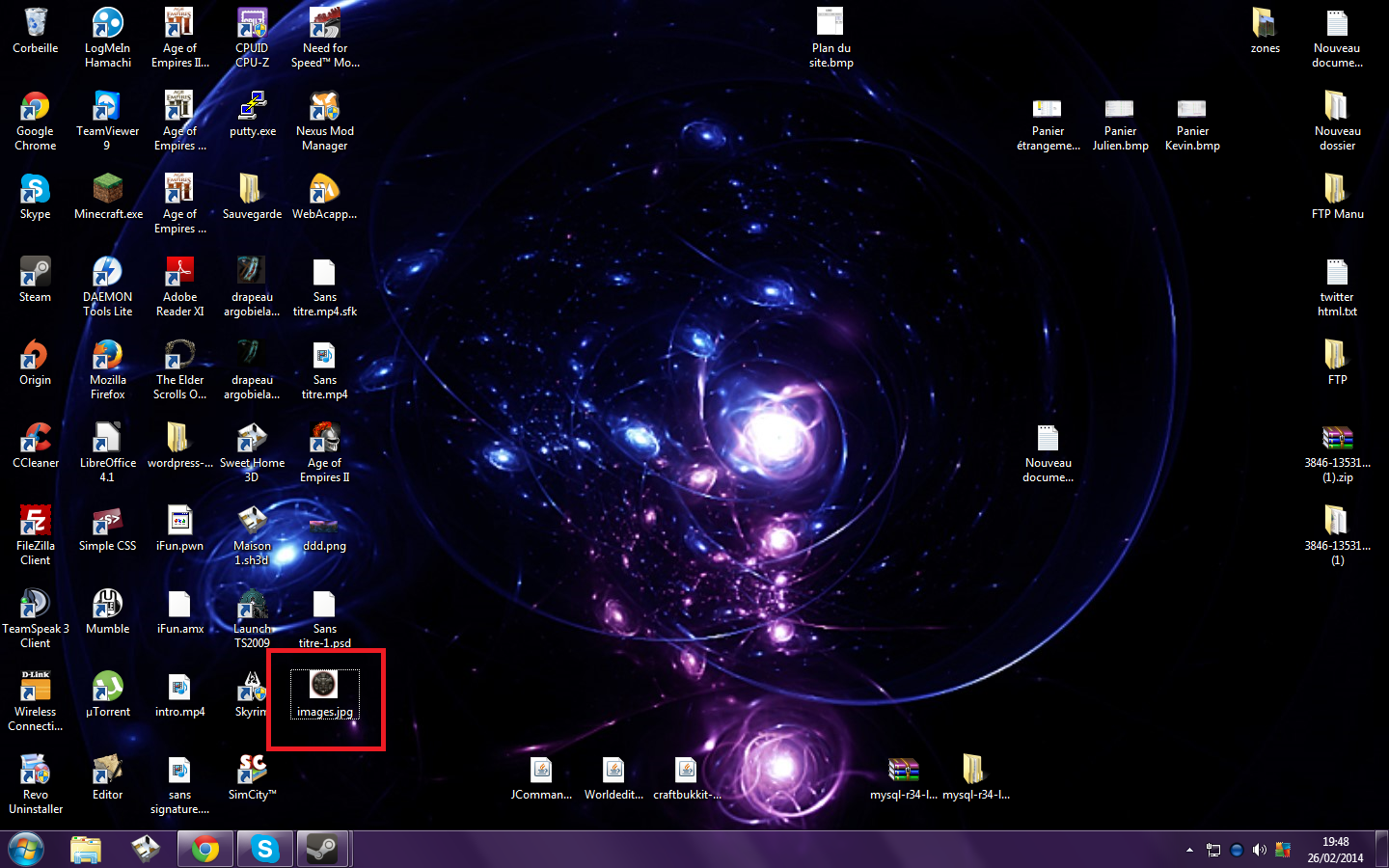Open the zones folder
The image size is (1389, 868).
(x=1265, y=31)
